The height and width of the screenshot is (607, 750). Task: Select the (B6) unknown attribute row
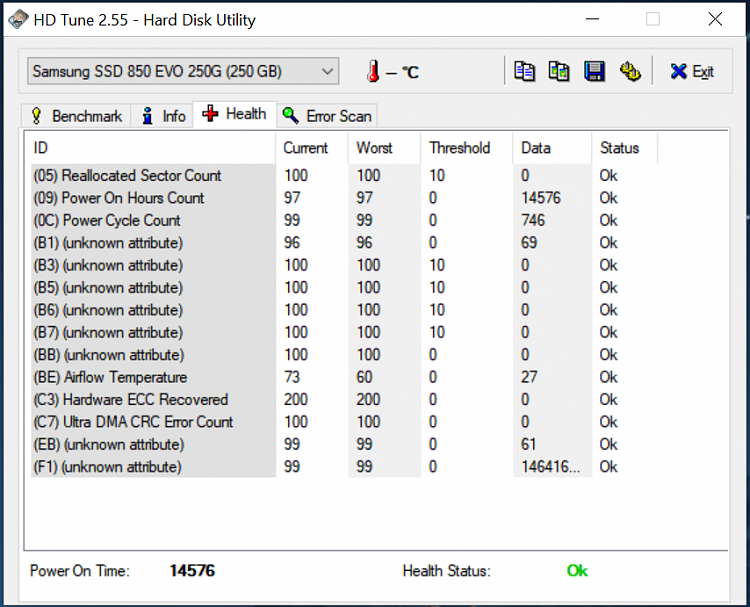click(x=344, y=310)
